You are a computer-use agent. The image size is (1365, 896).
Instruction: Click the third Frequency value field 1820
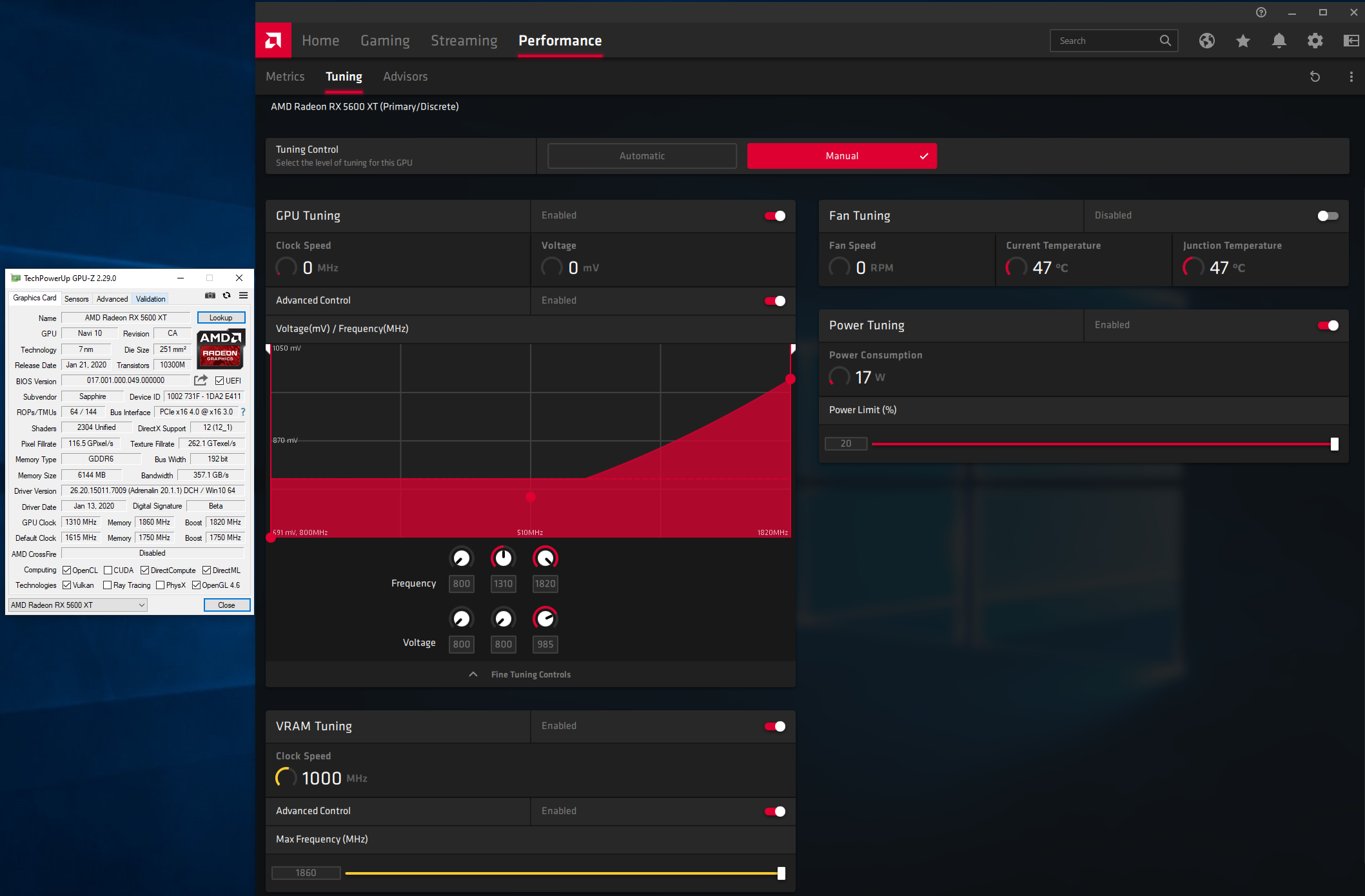pyautogui.click(x=545, y=584)
